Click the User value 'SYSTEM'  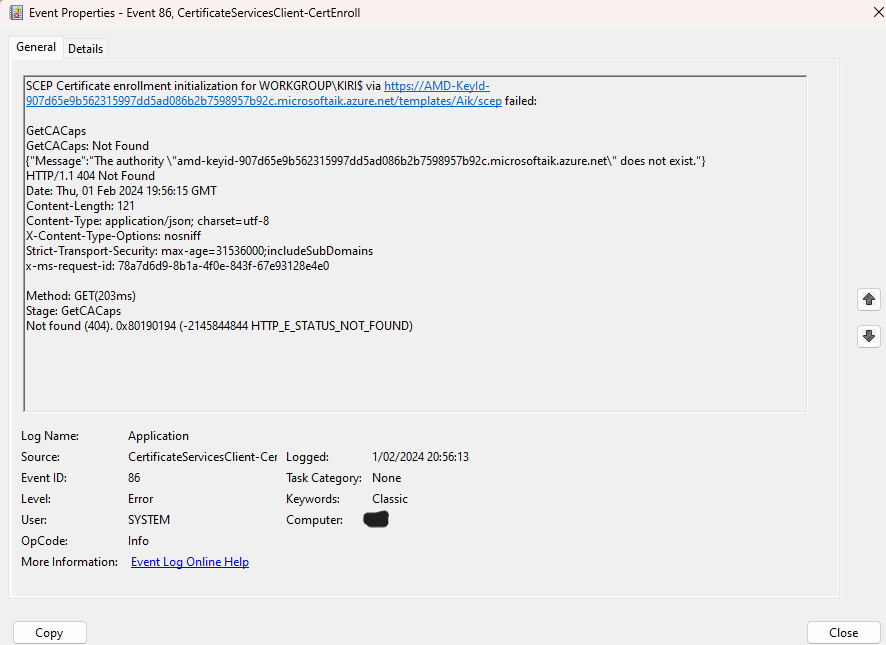(x=149, y=520)
